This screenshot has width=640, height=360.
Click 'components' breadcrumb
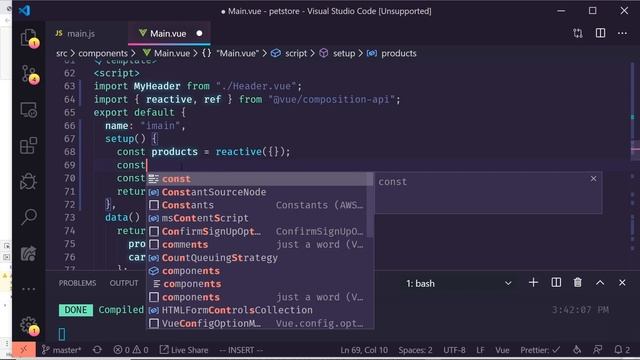coord(103,53)
